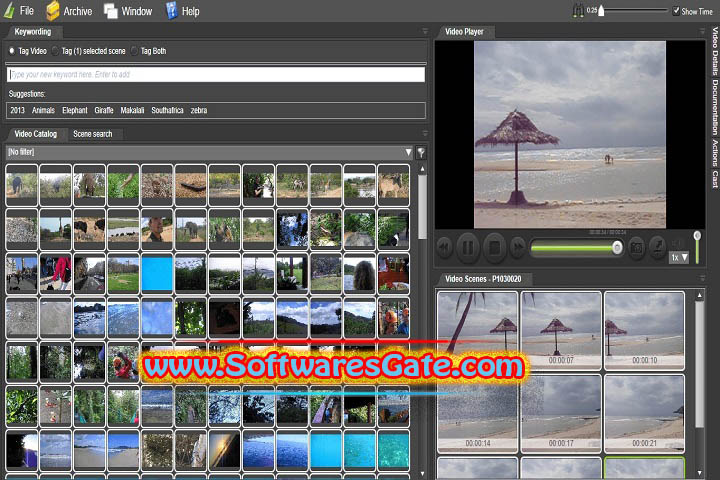Pause the video playback
The width and height of the screenshot is (720, 480).
467,248
